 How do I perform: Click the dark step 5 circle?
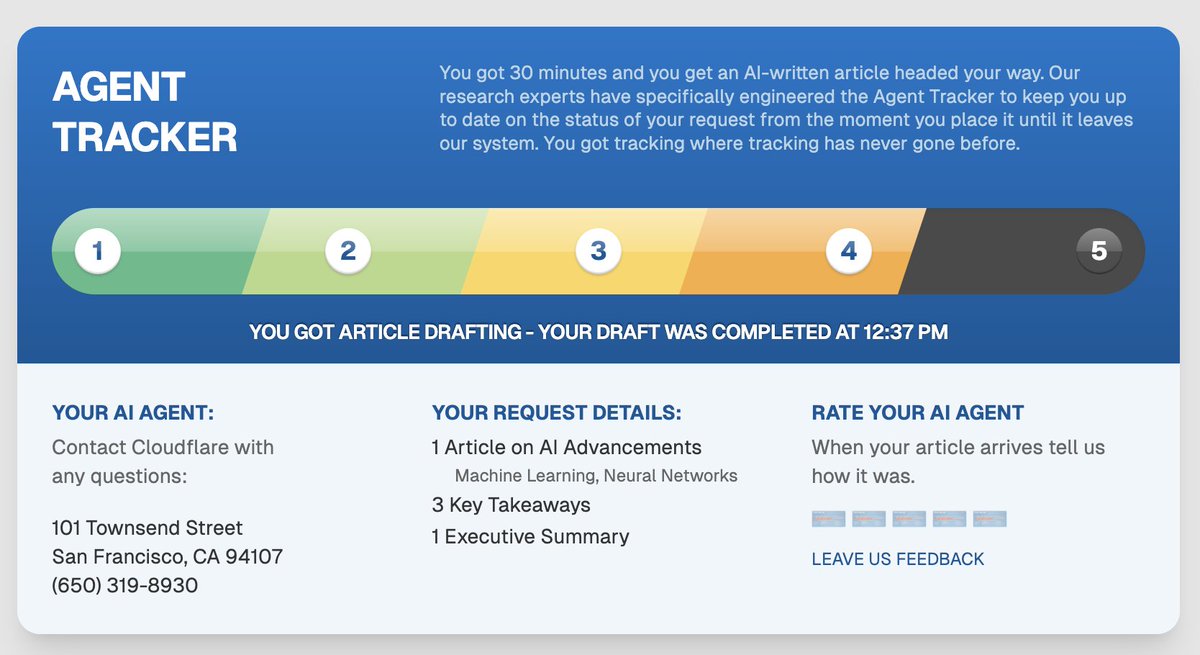(1099, 251)
